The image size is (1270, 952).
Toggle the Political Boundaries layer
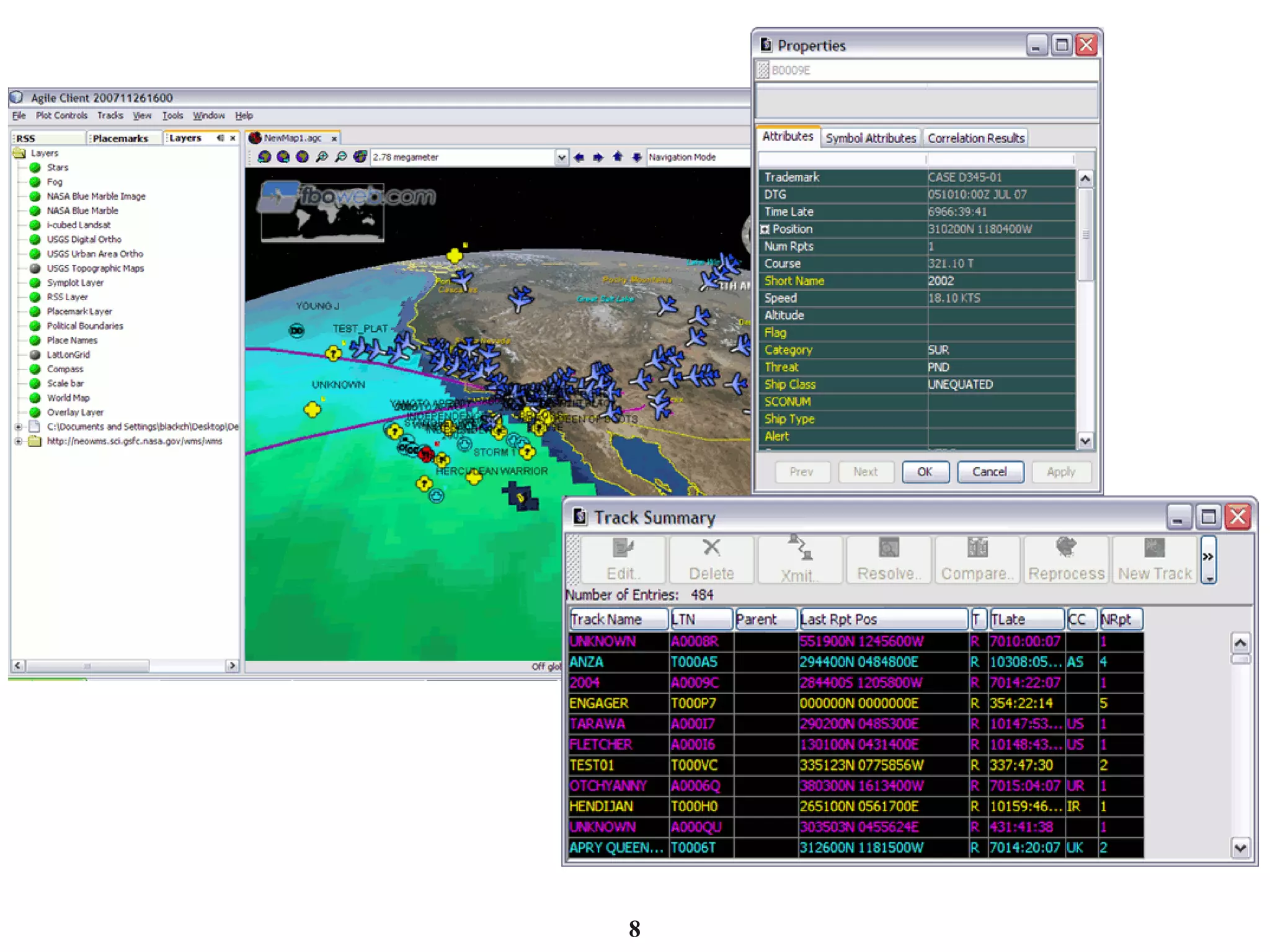click(x=35, y=326)
